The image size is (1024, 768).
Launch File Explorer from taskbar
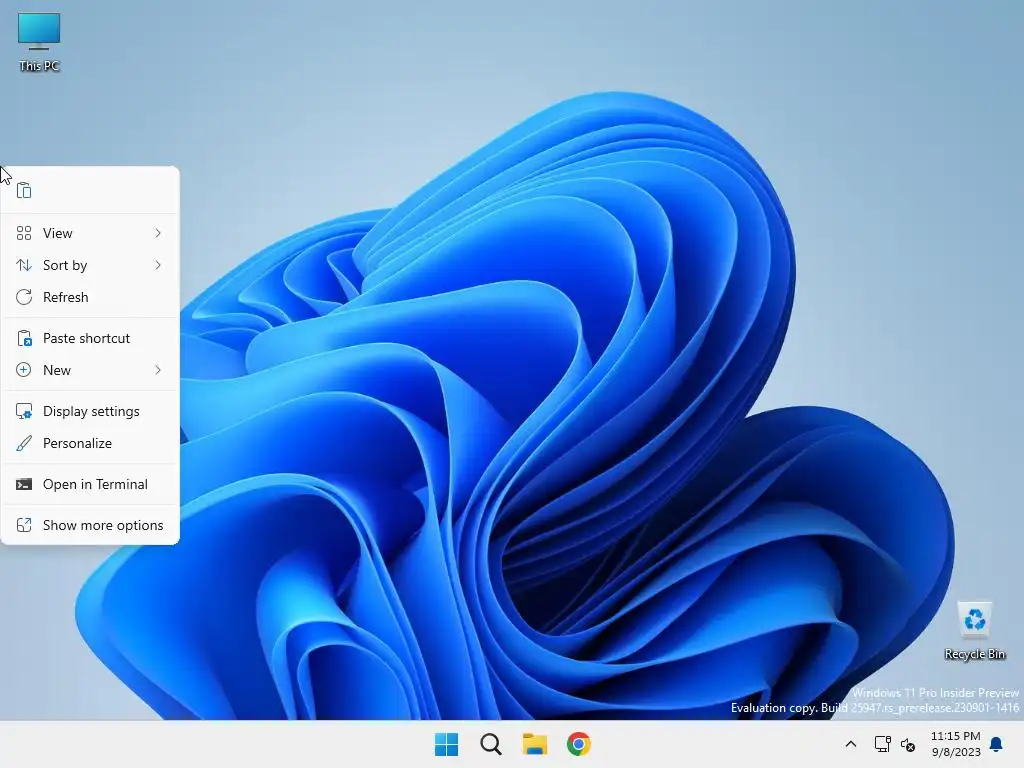click(535, 744)
